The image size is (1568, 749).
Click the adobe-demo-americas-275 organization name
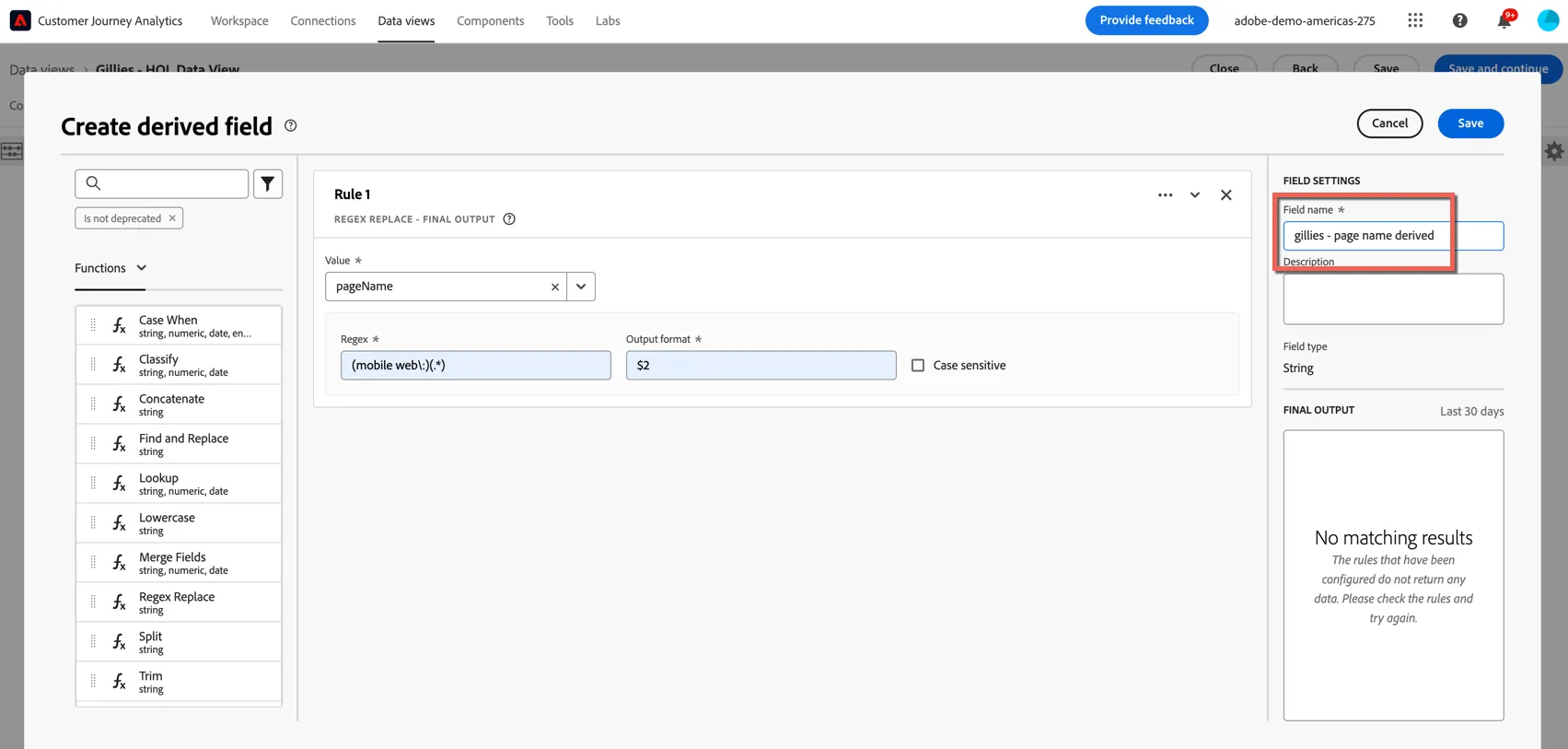1305,20
